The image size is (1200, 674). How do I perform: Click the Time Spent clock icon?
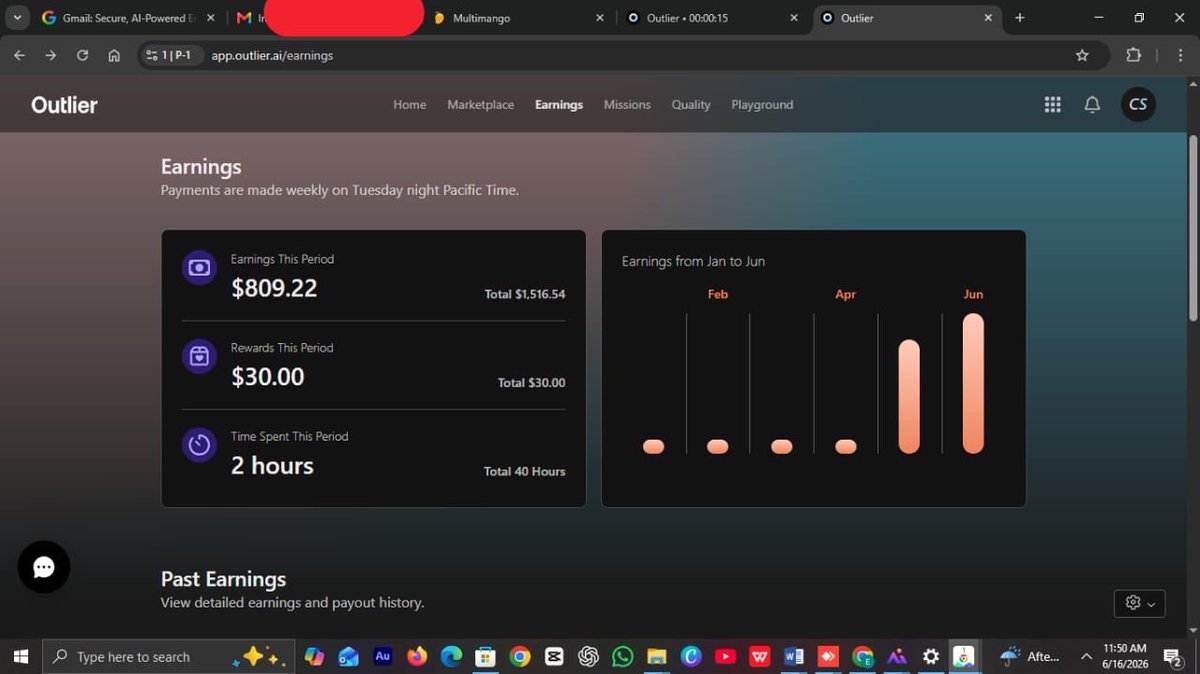tap(199, 445)
